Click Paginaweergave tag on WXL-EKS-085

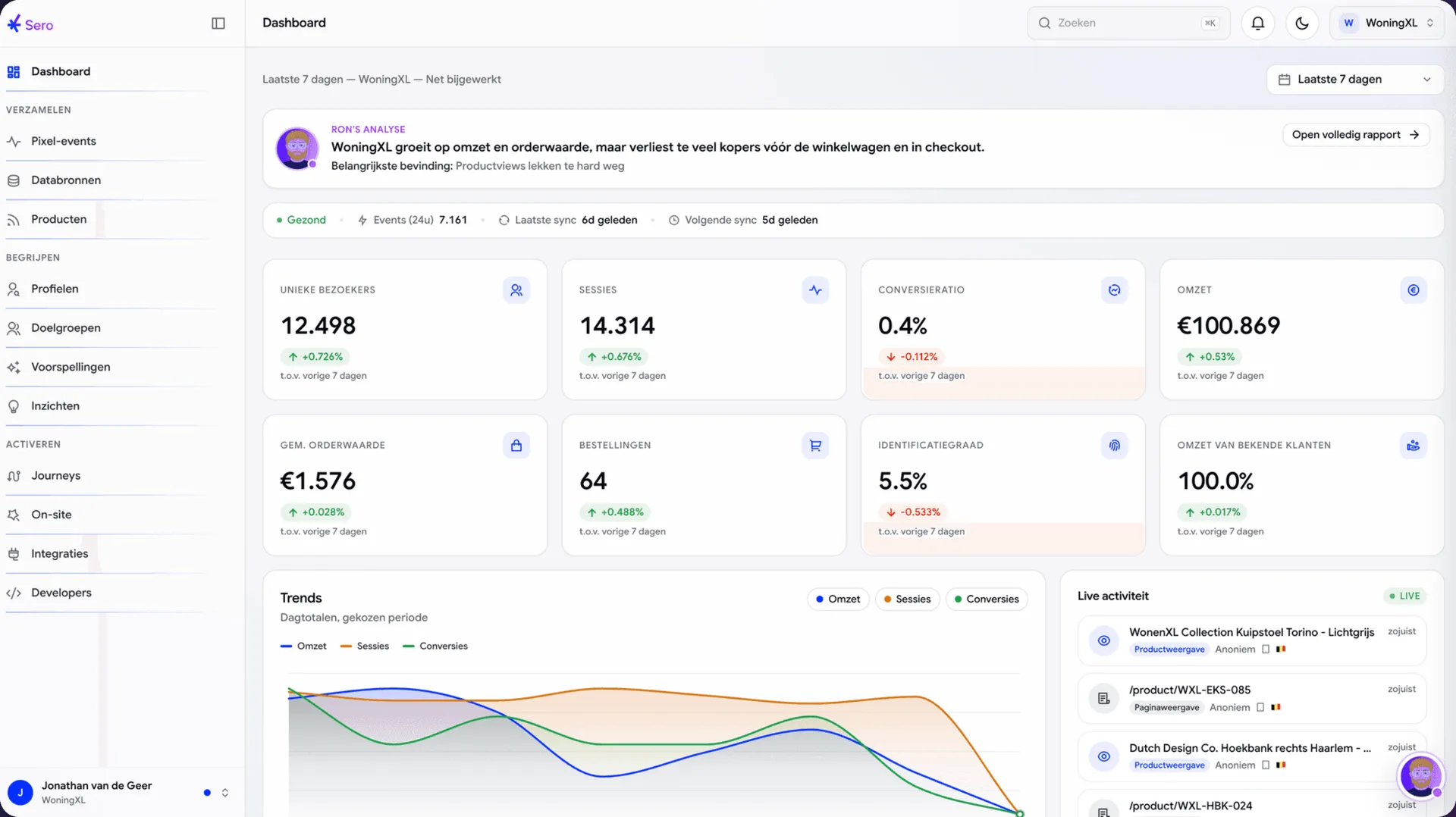(x=1166, y=708)
